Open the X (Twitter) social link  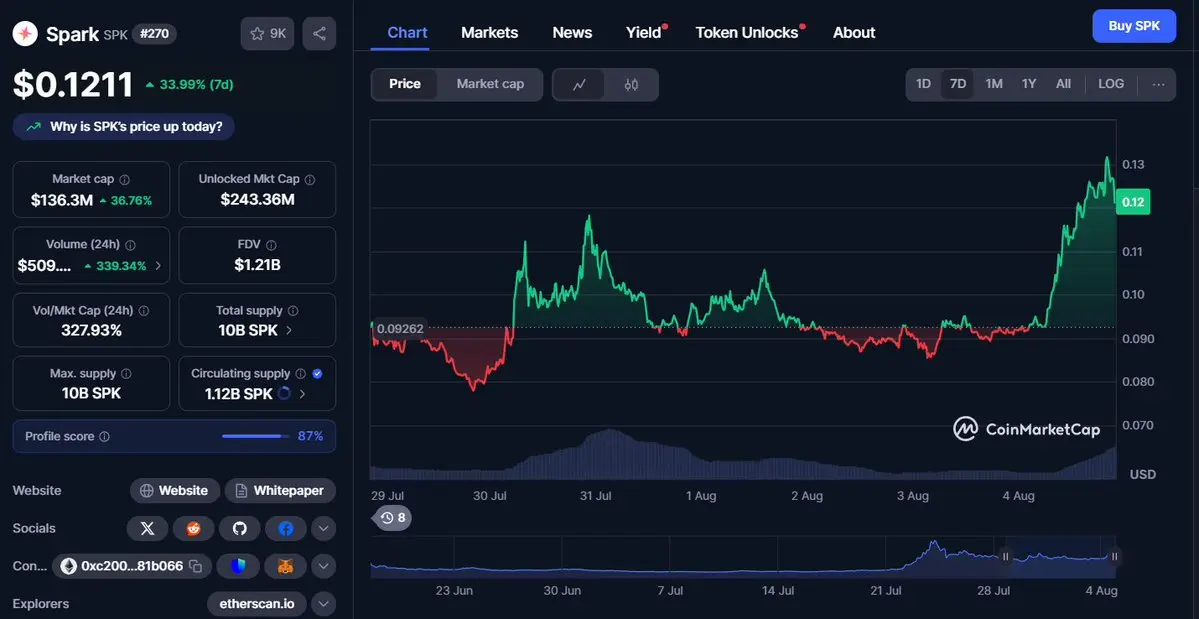pos(148,529)
